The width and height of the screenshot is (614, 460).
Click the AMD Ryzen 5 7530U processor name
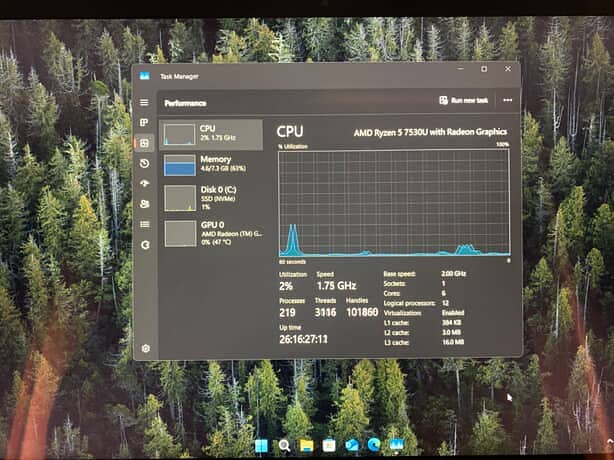[x=430, y=133]
